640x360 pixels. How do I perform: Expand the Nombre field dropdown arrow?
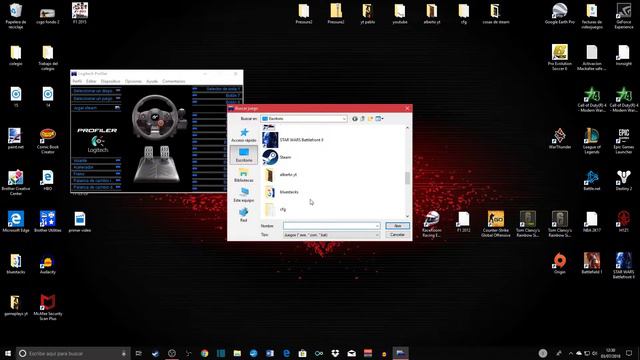(x=377, y=226)
